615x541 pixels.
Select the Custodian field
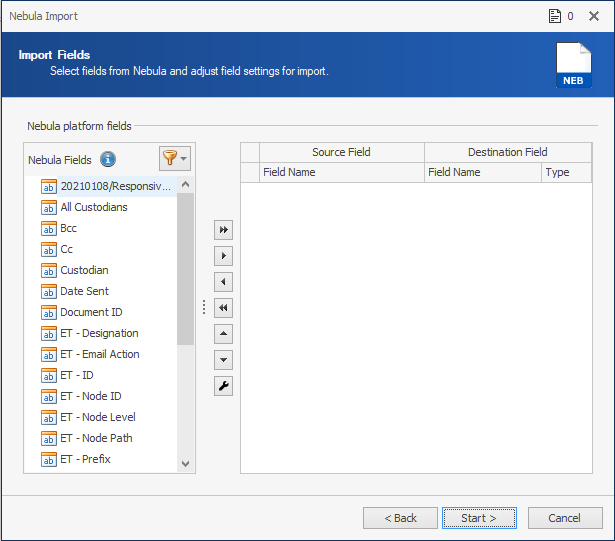84,270
